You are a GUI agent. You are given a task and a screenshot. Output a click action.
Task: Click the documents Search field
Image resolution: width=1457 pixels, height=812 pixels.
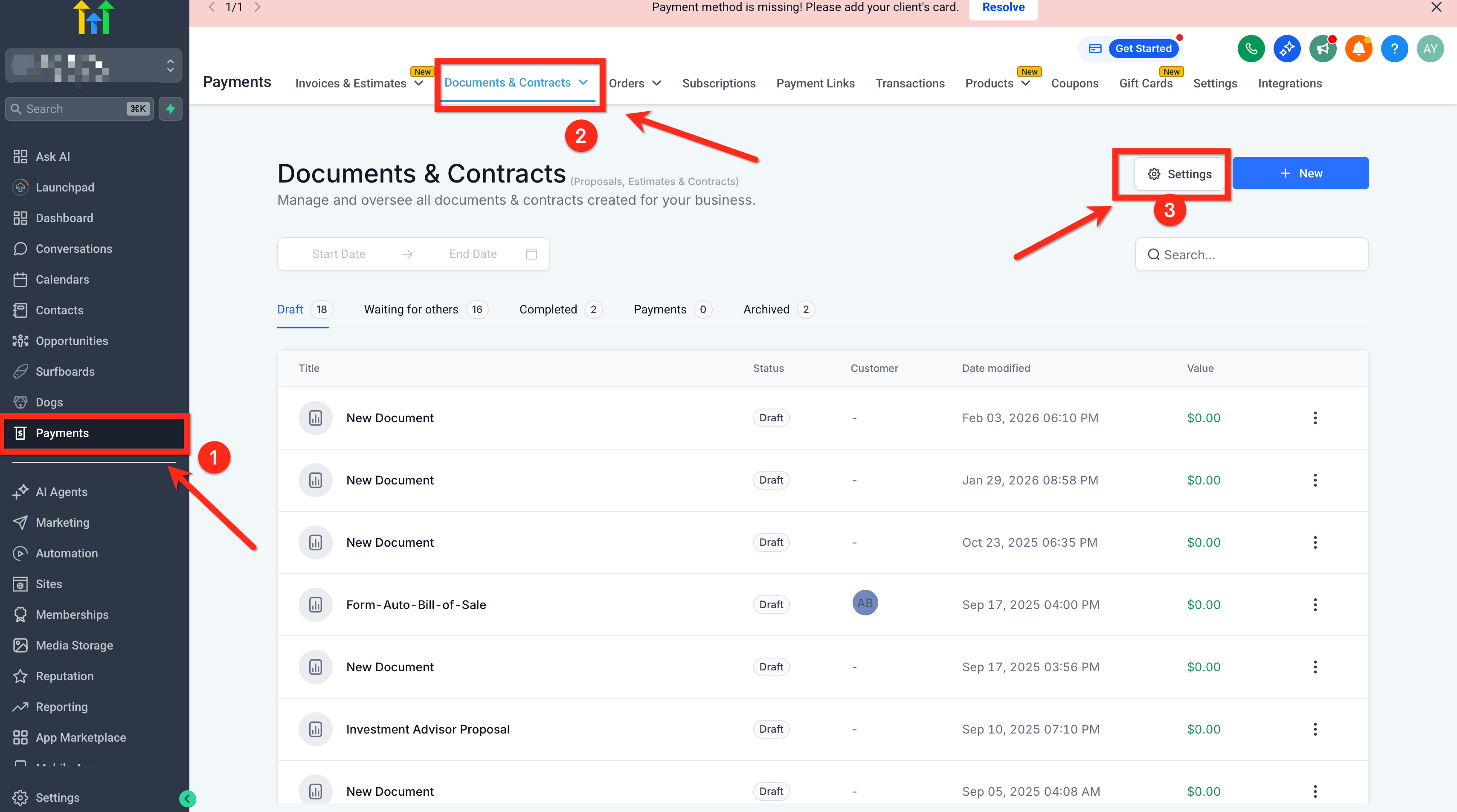[1251, 255]
